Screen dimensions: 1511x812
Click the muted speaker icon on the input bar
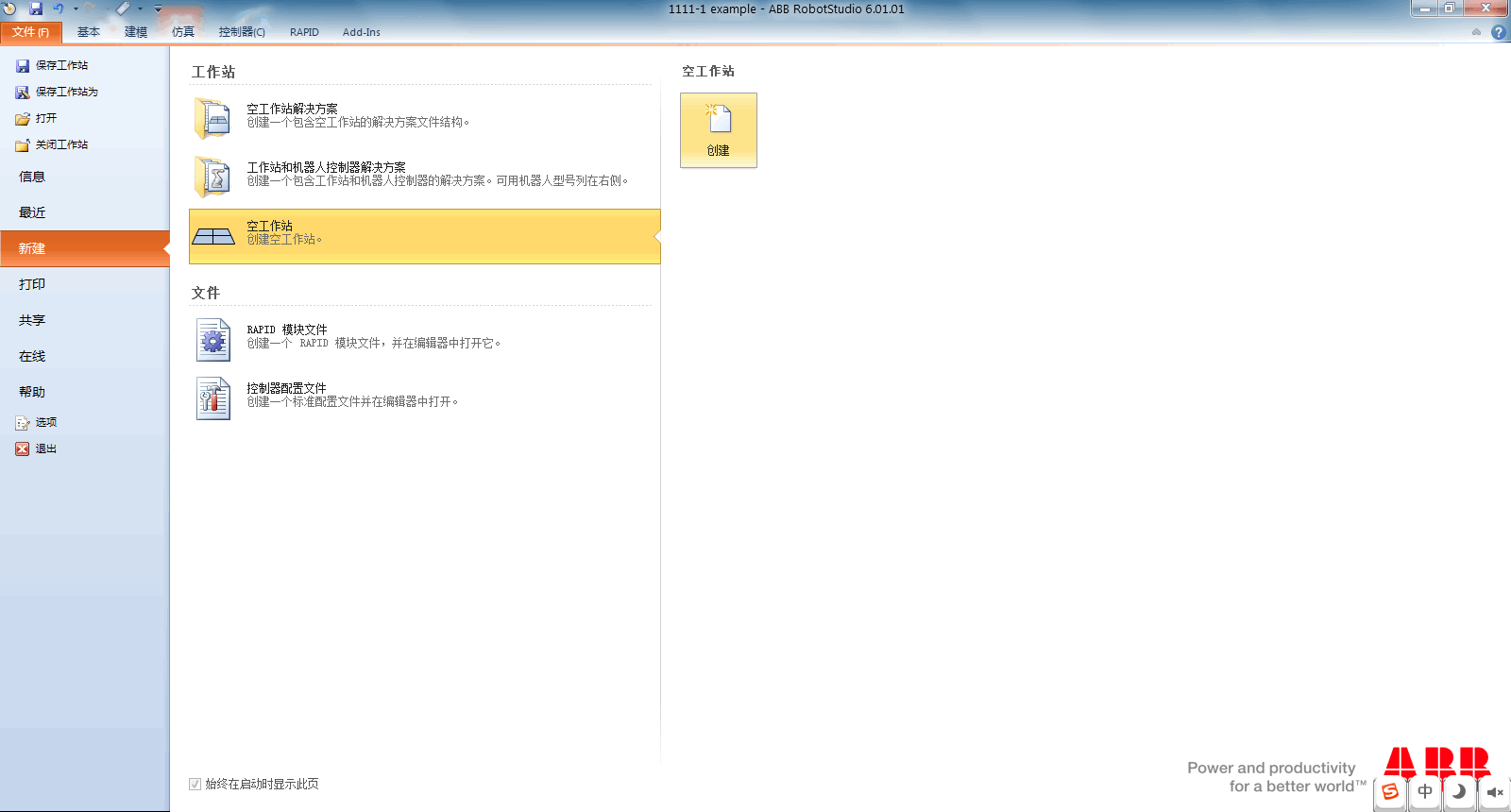pyautogui.click(x=1495, y=791)
